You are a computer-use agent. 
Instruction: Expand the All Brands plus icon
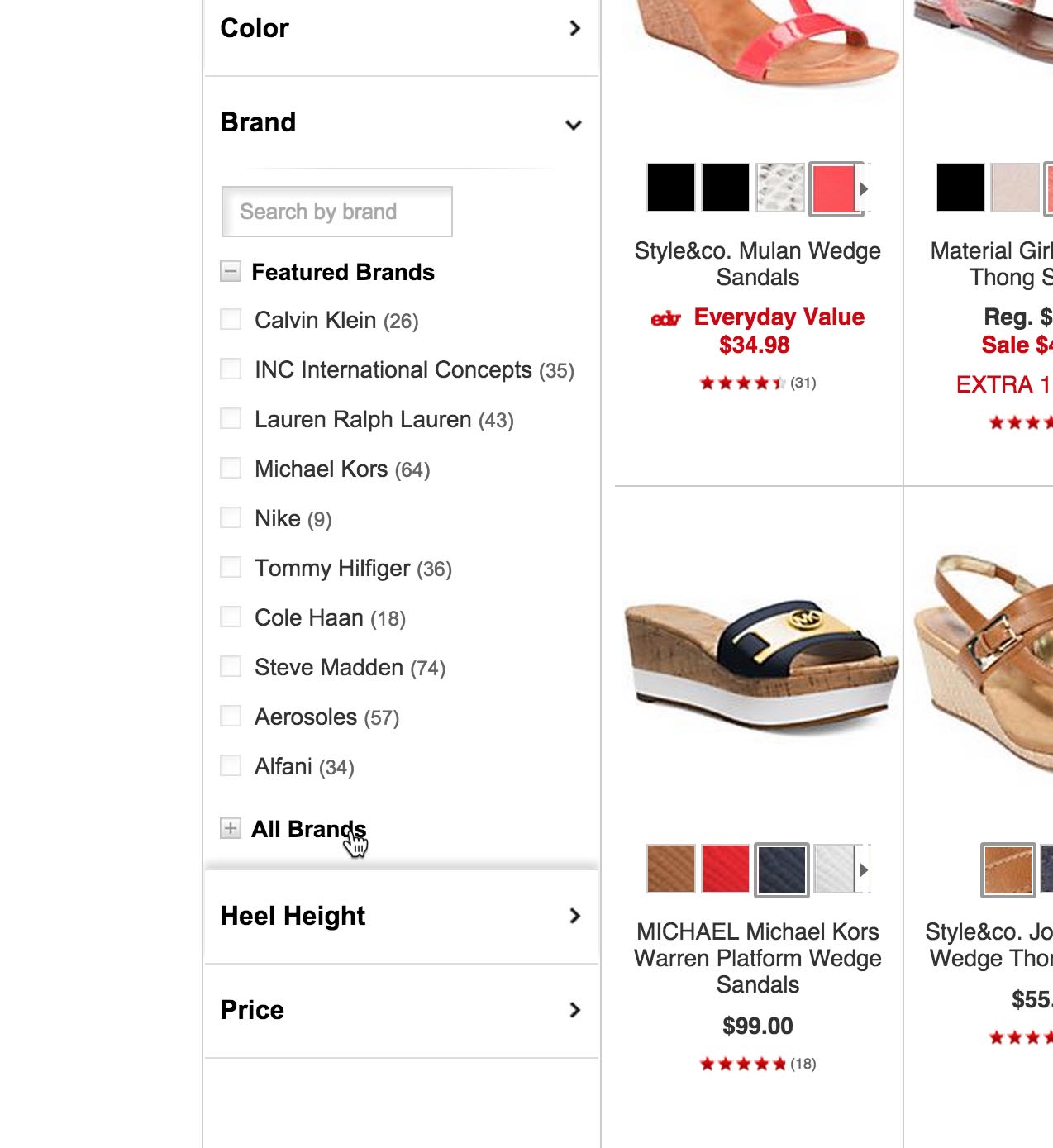click(x=231, y=828)
